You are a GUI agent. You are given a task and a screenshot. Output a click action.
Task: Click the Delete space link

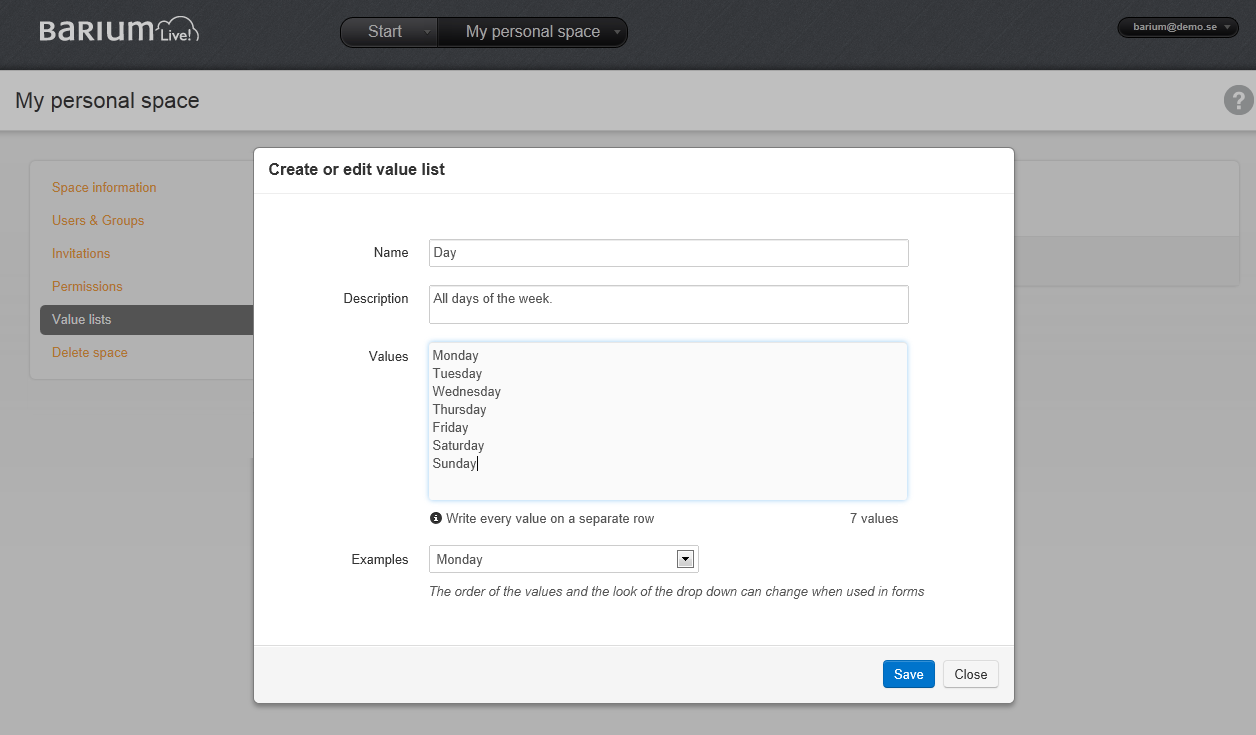tap(90, 352)
